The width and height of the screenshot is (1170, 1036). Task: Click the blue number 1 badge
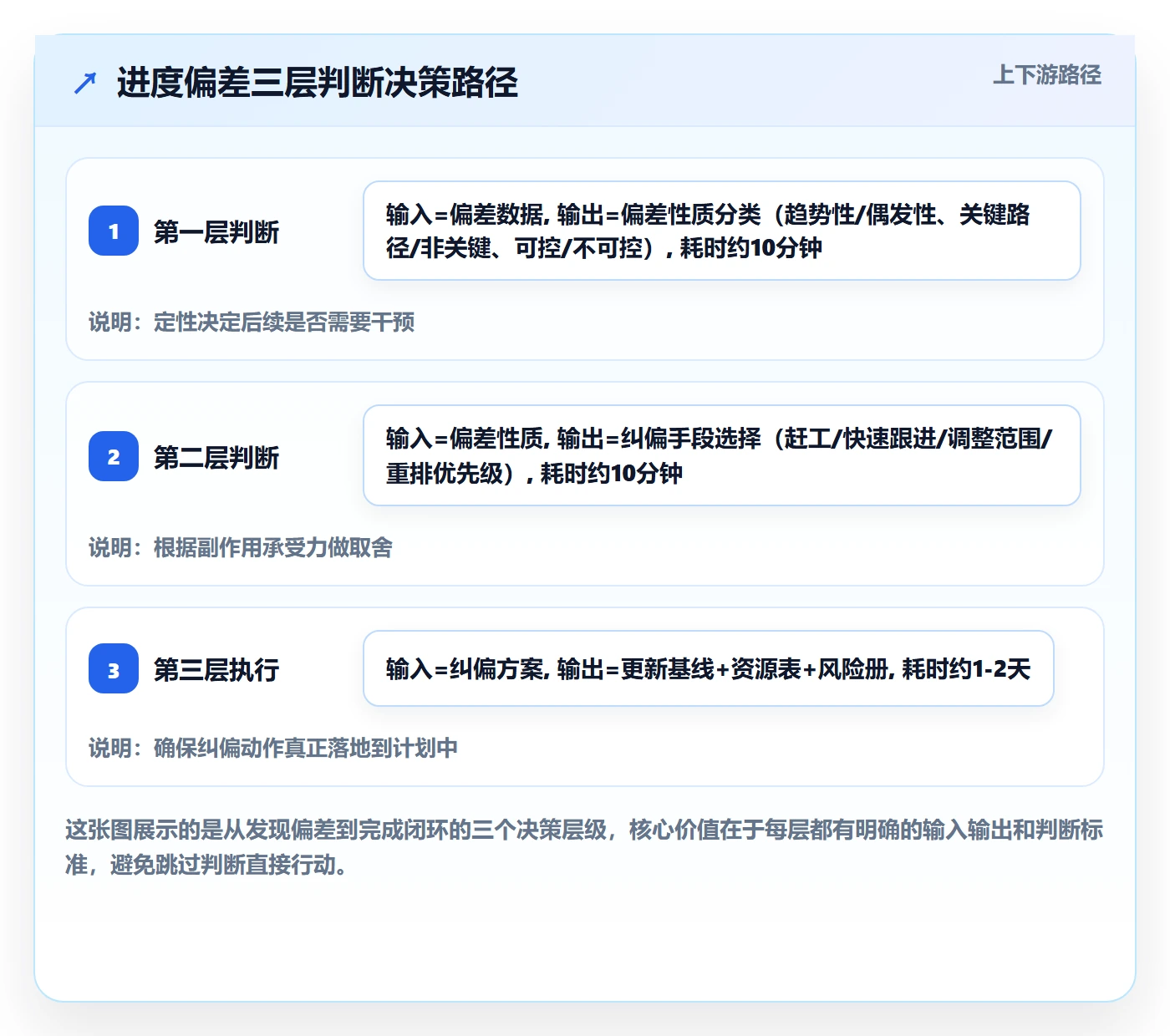tap(114, 231)
